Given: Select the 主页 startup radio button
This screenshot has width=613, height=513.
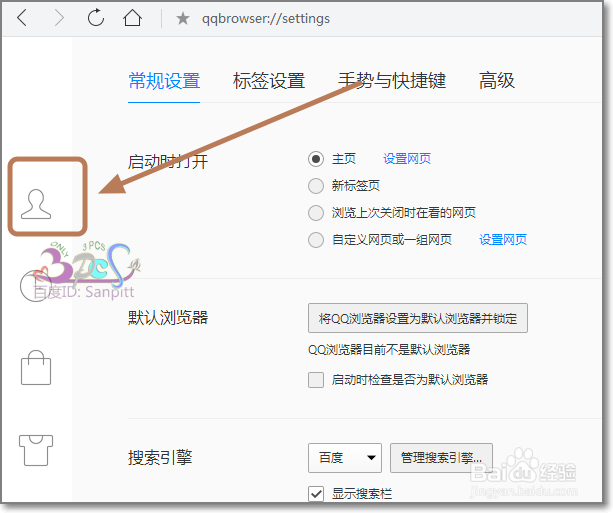Looking at the screenshot, I should (316, 159).
